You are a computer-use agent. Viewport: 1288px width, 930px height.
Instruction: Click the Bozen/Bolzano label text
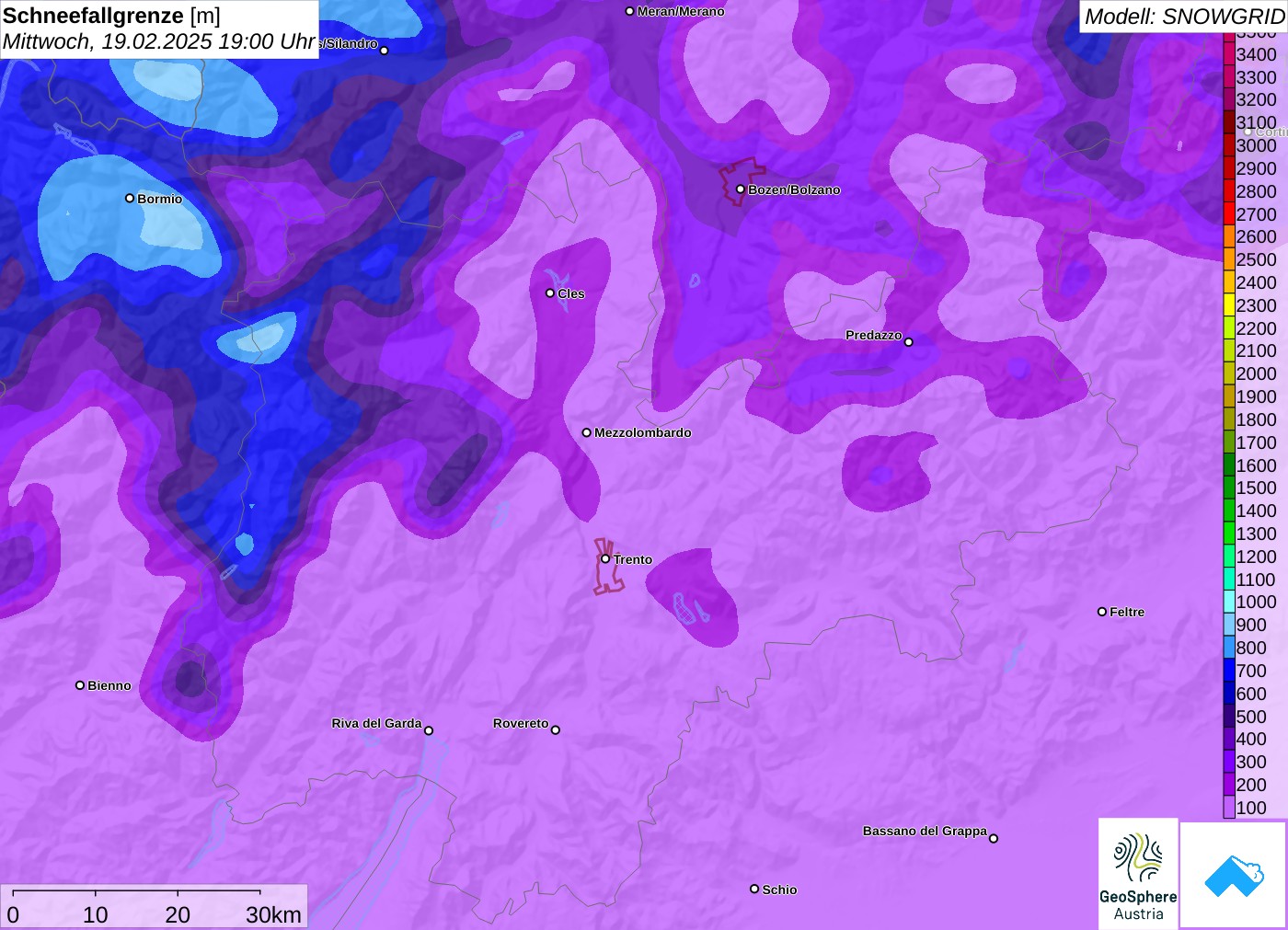click(x=794, y=189)
